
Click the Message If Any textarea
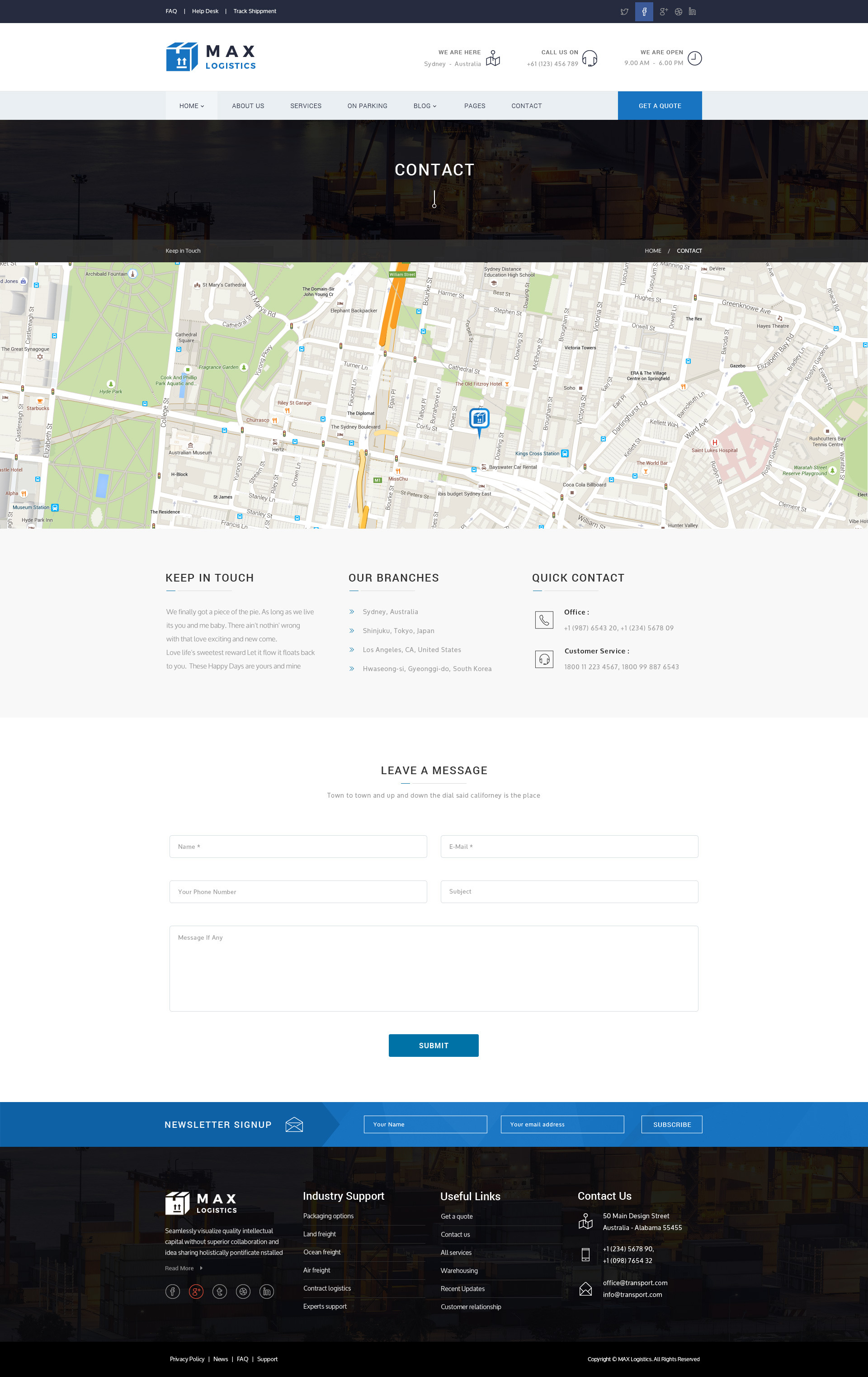click(434, 968)
